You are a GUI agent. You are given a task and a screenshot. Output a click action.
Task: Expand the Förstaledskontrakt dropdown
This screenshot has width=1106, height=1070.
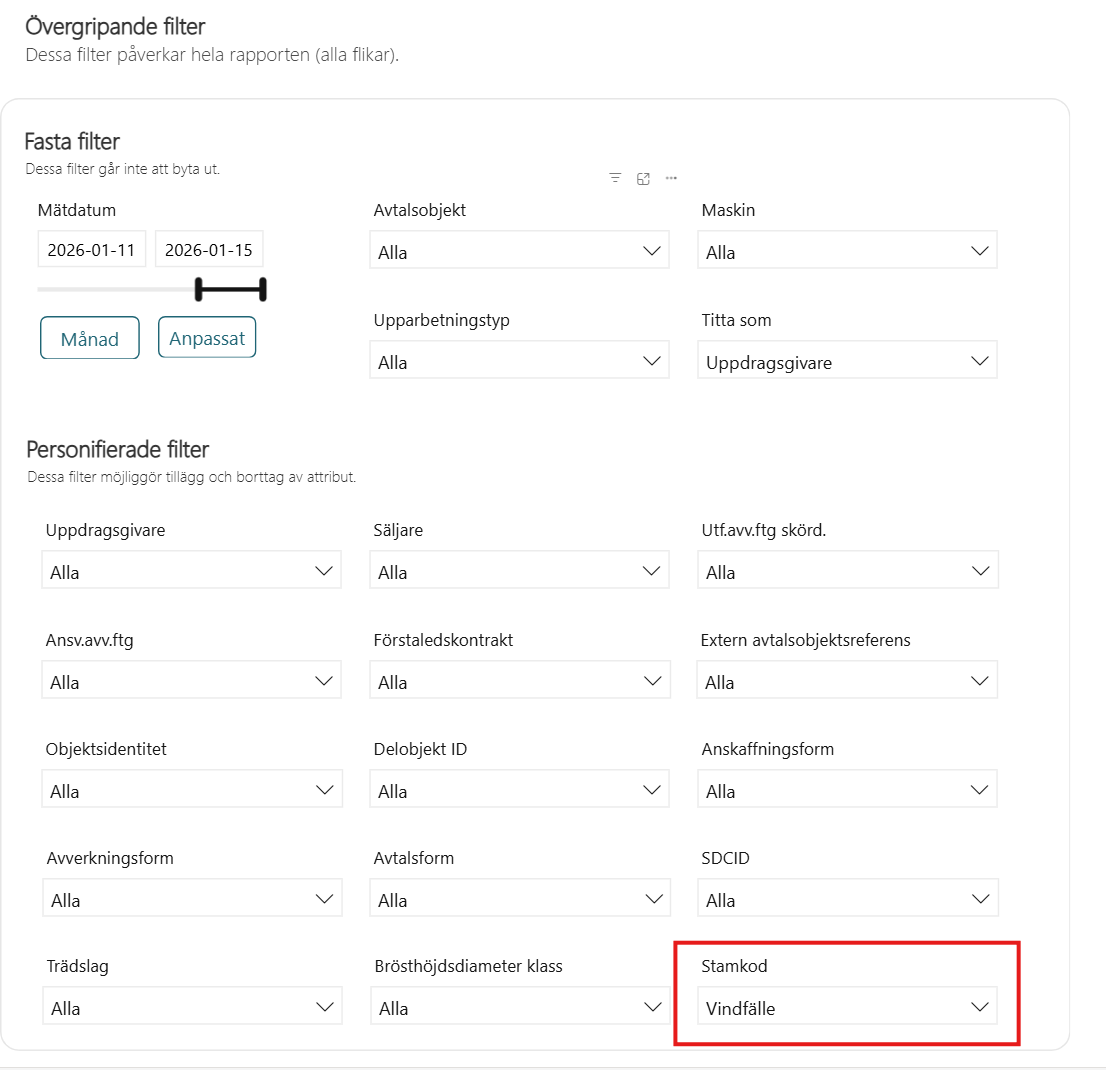pos(519,682)
